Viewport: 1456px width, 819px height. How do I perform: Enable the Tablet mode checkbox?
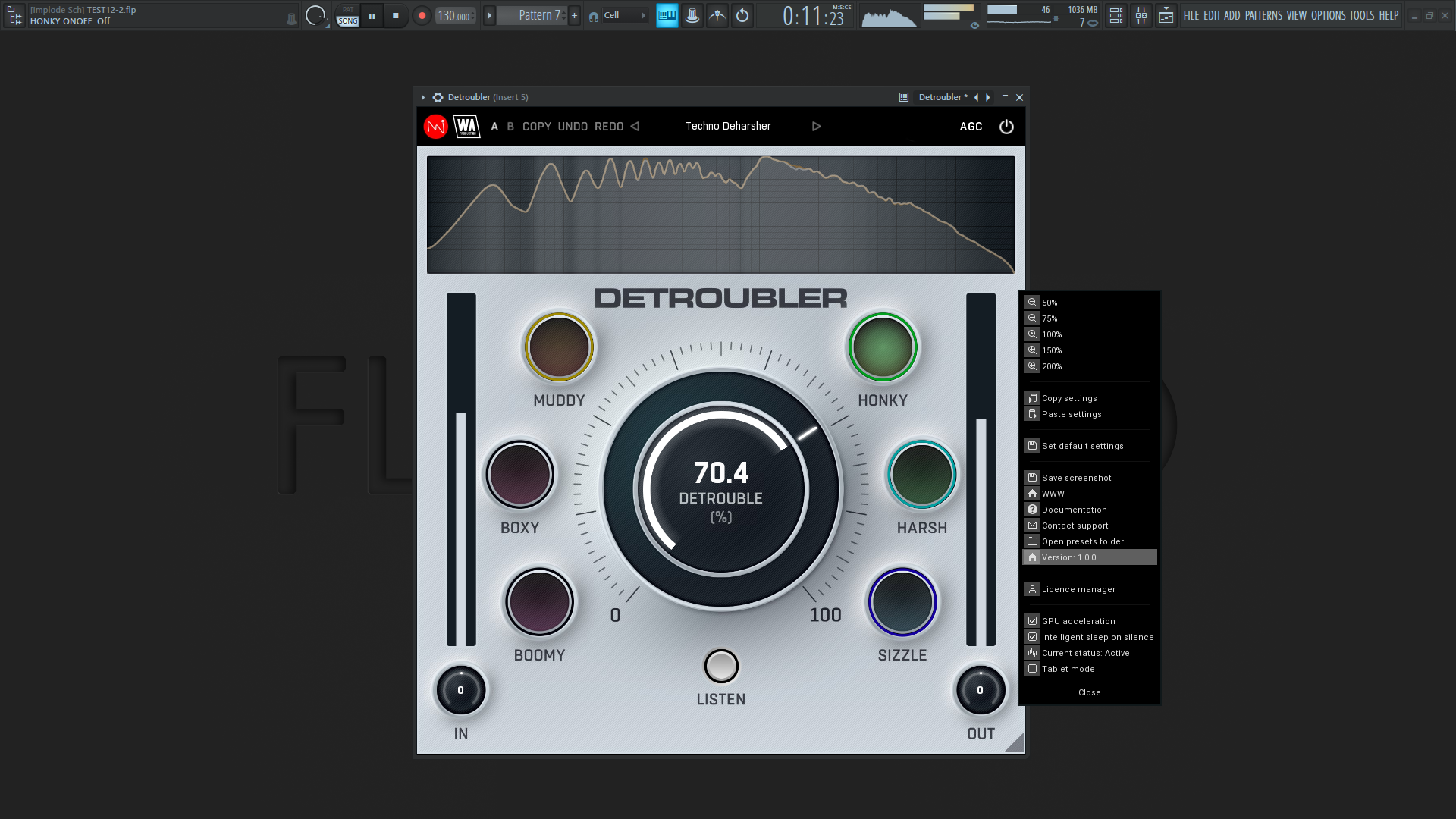[1032, 669]
